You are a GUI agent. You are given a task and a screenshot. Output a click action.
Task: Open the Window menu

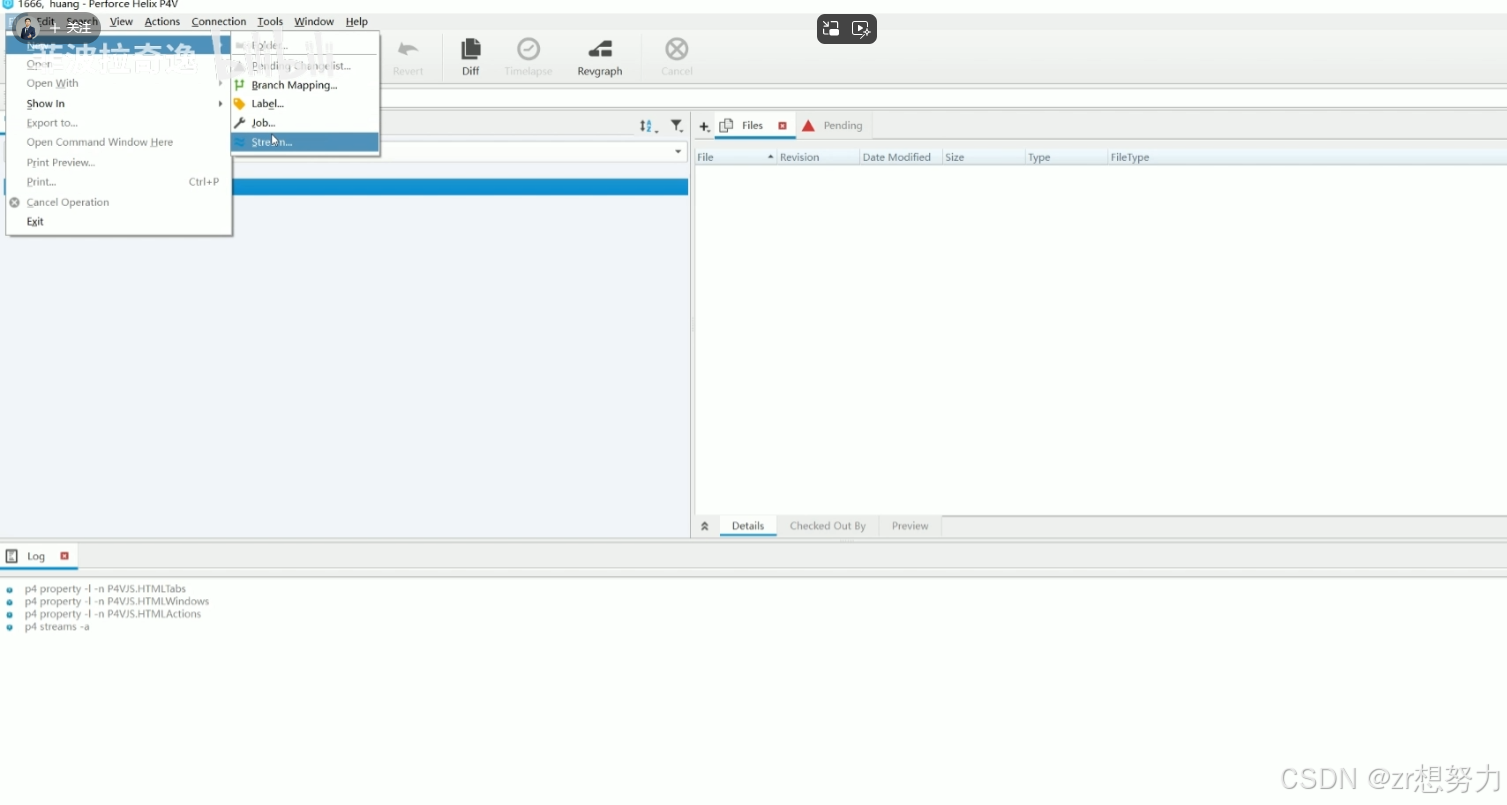pyautogui.click(x=314, y=21)
